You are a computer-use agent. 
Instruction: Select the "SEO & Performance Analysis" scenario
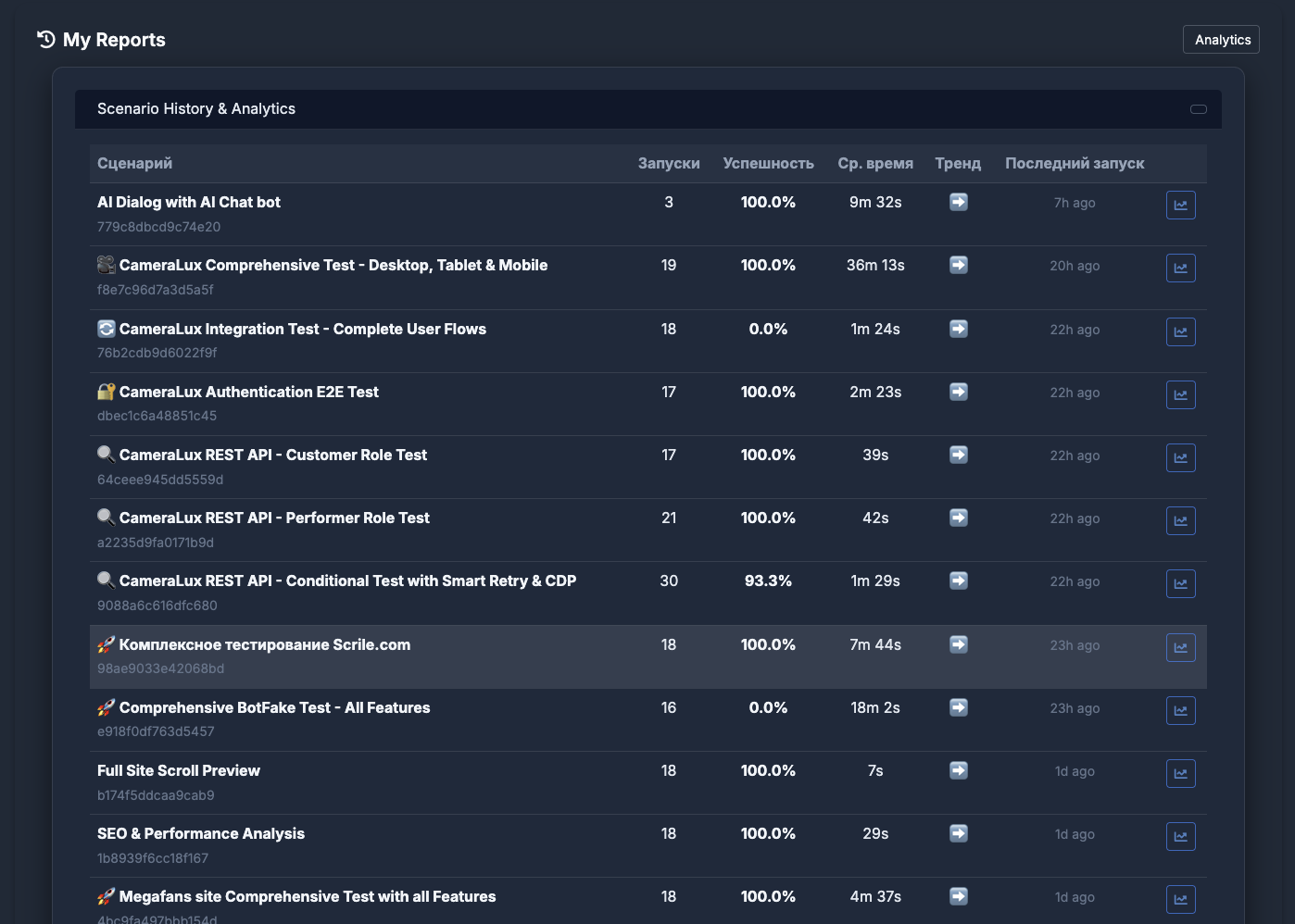point(201,833)
